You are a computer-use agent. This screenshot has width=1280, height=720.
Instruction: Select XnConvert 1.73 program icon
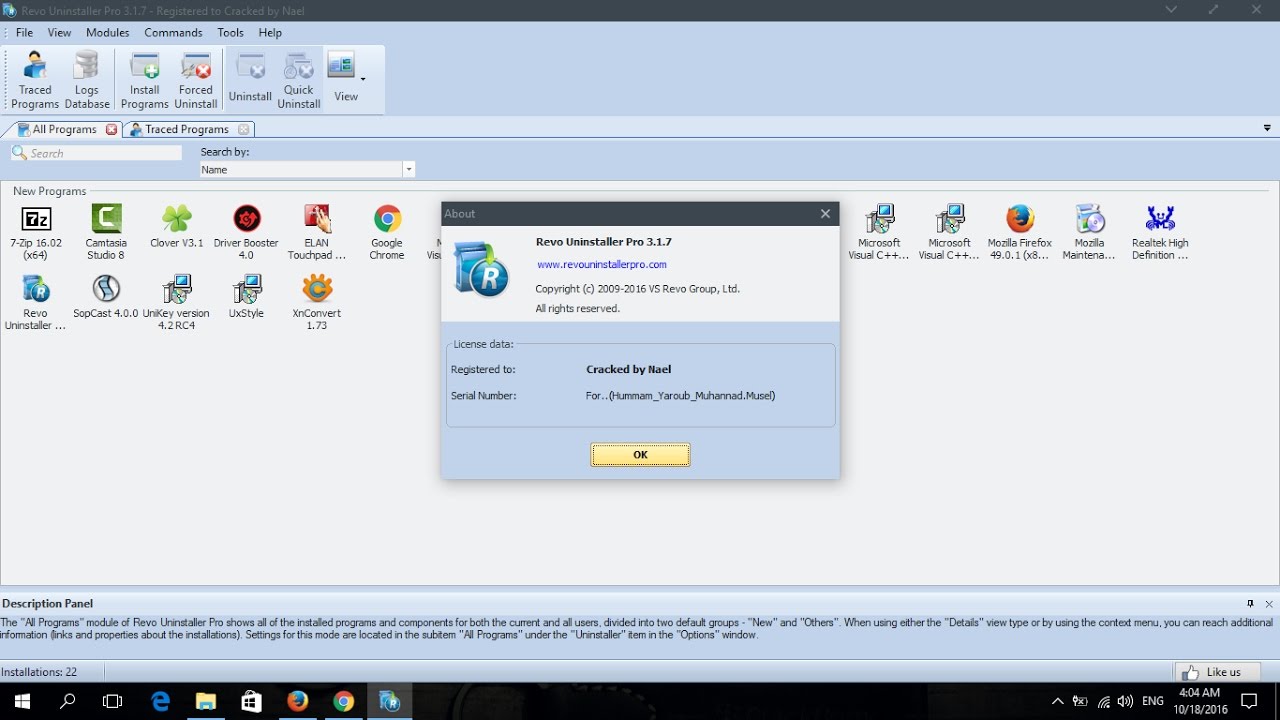click(317, 303)
